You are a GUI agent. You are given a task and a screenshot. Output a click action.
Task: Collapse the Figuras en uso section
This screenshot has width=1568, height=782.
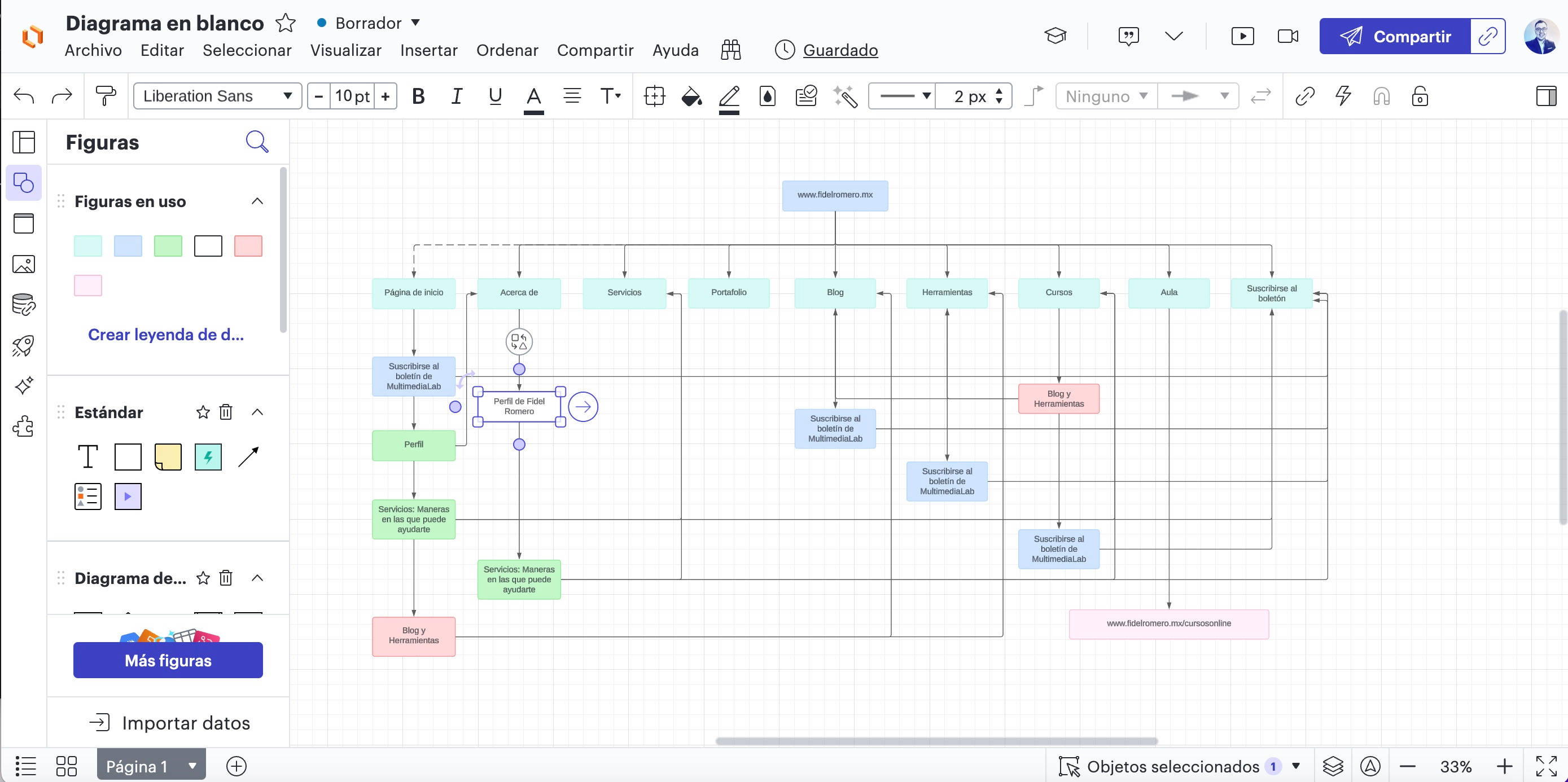257,201
